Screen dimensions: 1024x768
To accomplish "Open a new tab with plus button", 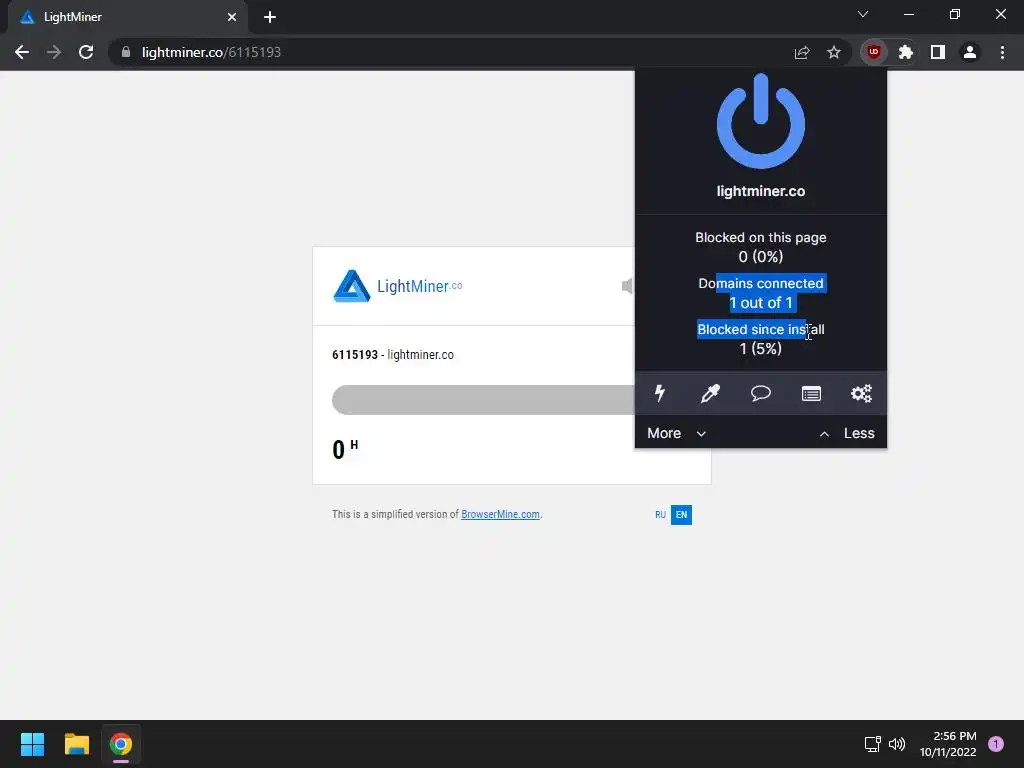I will tap(270, 17).
